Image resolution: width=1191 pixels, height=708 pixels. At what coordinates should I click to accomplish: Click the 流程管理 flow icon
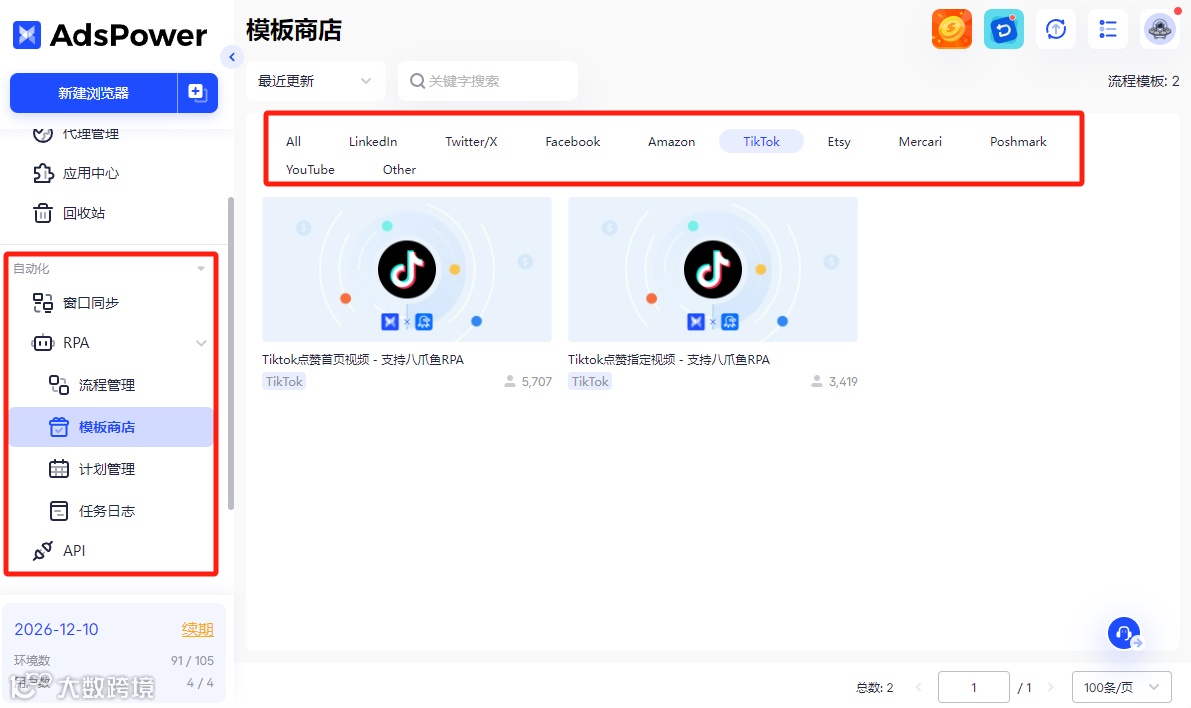(x=58, y=385)
